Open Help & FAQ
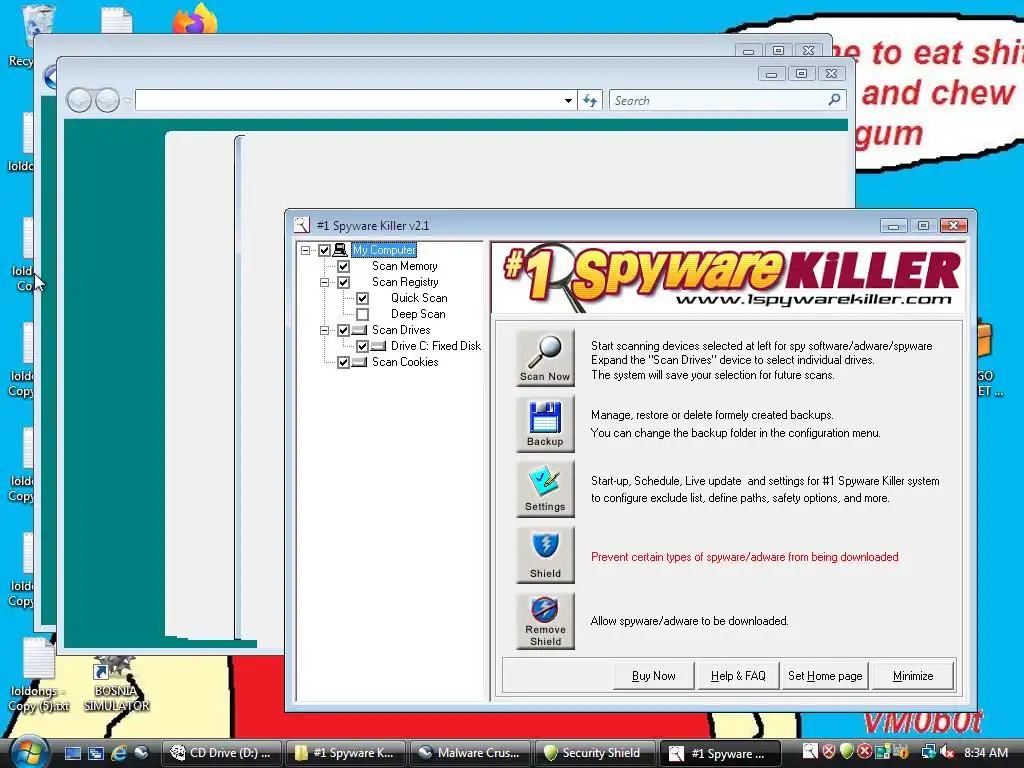 (x=738, y=676)
